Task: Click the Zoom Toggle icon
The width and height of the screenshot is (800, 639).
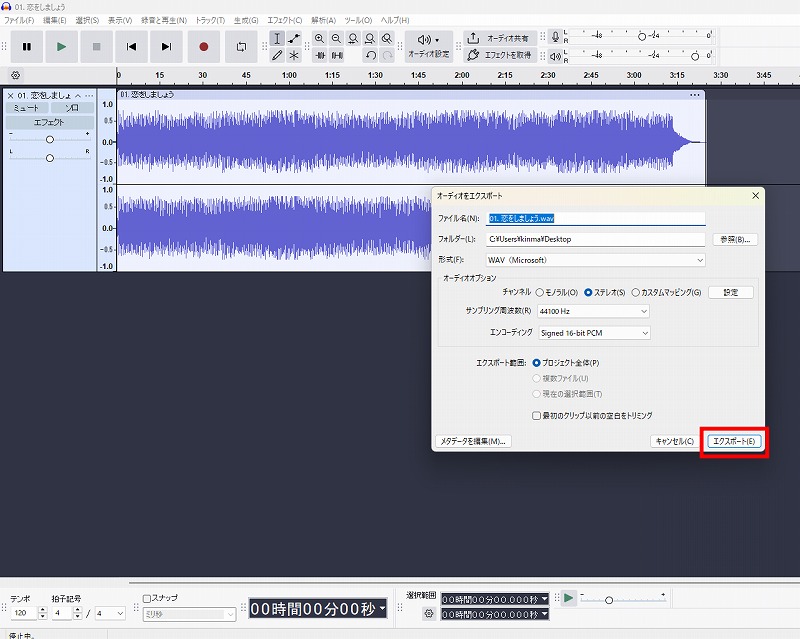Action: tap(387, 38)
